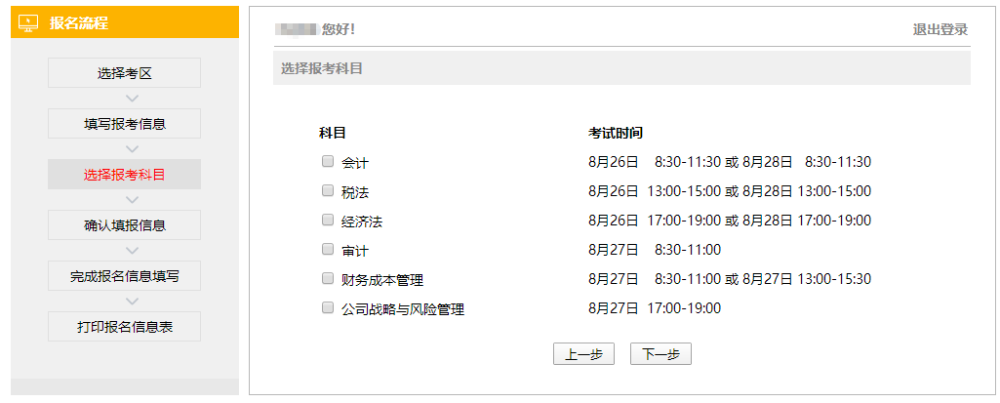Viewport: 1000px width, 403px height.
Task: Click the arrow below 选择考区
Action: (131, 98)
